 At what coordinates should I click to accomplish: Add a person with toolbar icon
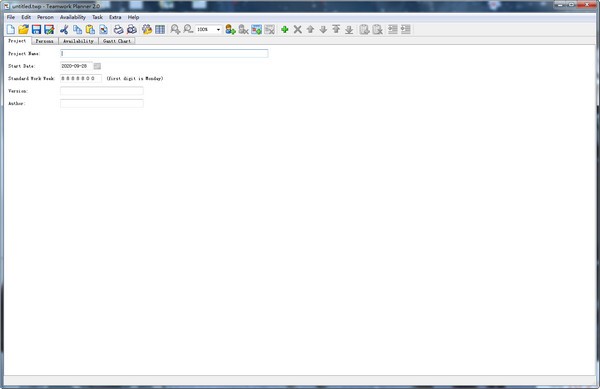[x=230, y=29]
